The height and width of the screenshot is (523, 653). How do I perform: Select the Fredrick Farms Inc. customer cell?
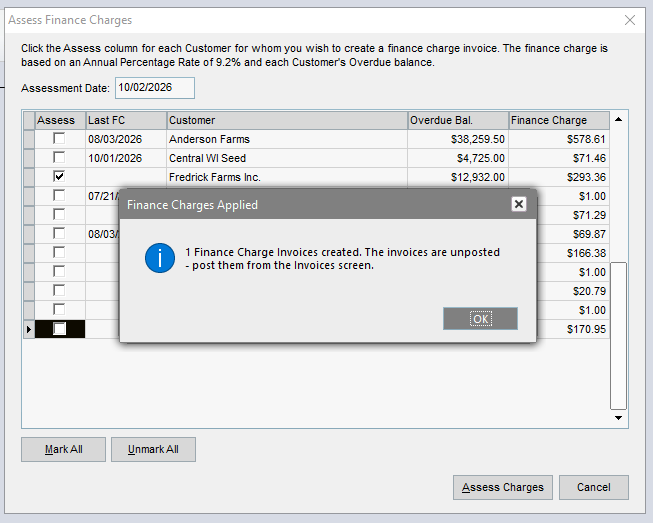click(287, 177)
